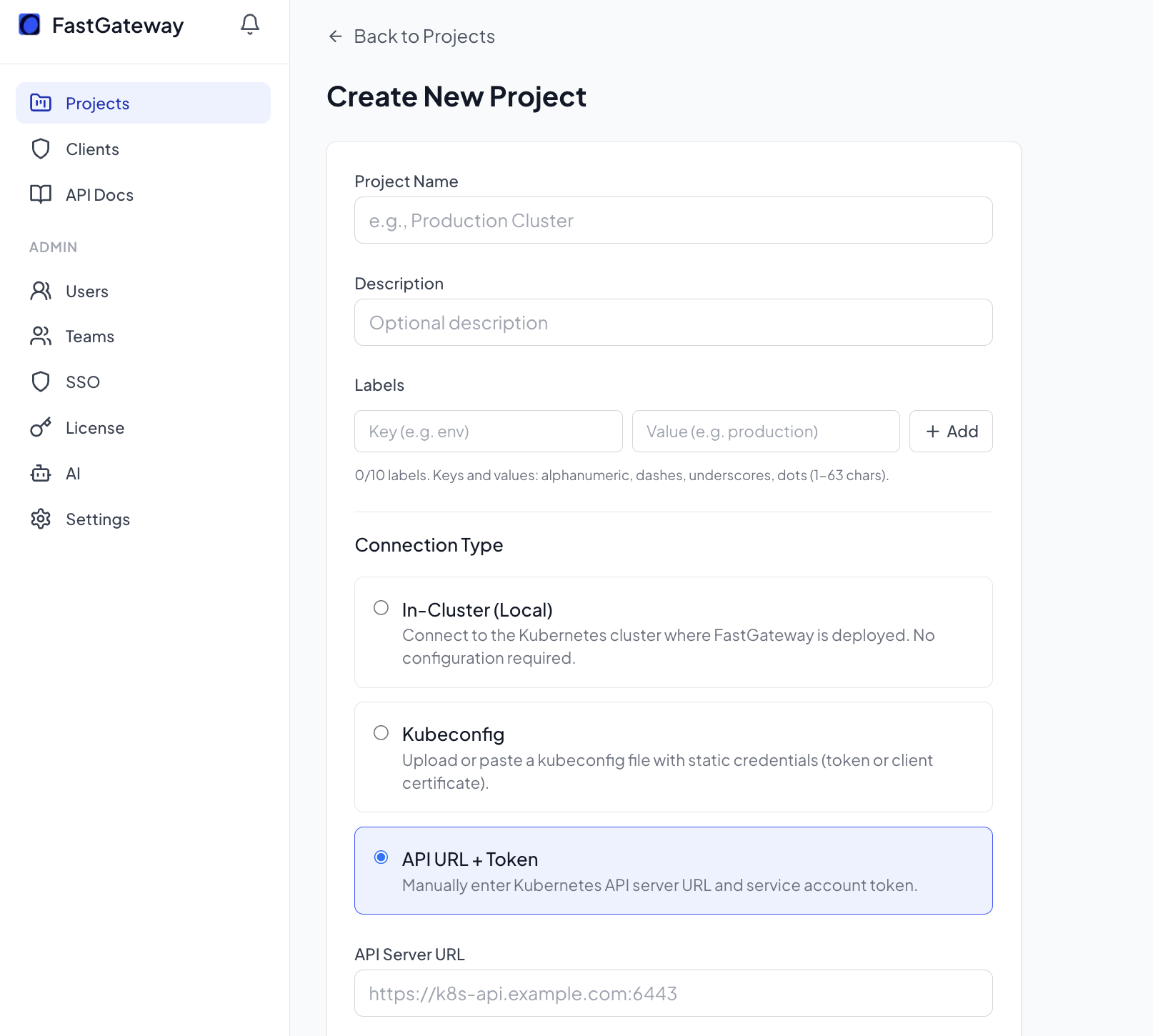
Task: Select In-Cluster (Local) connection type
Action: pyautogui.click(x=381, y=608)
